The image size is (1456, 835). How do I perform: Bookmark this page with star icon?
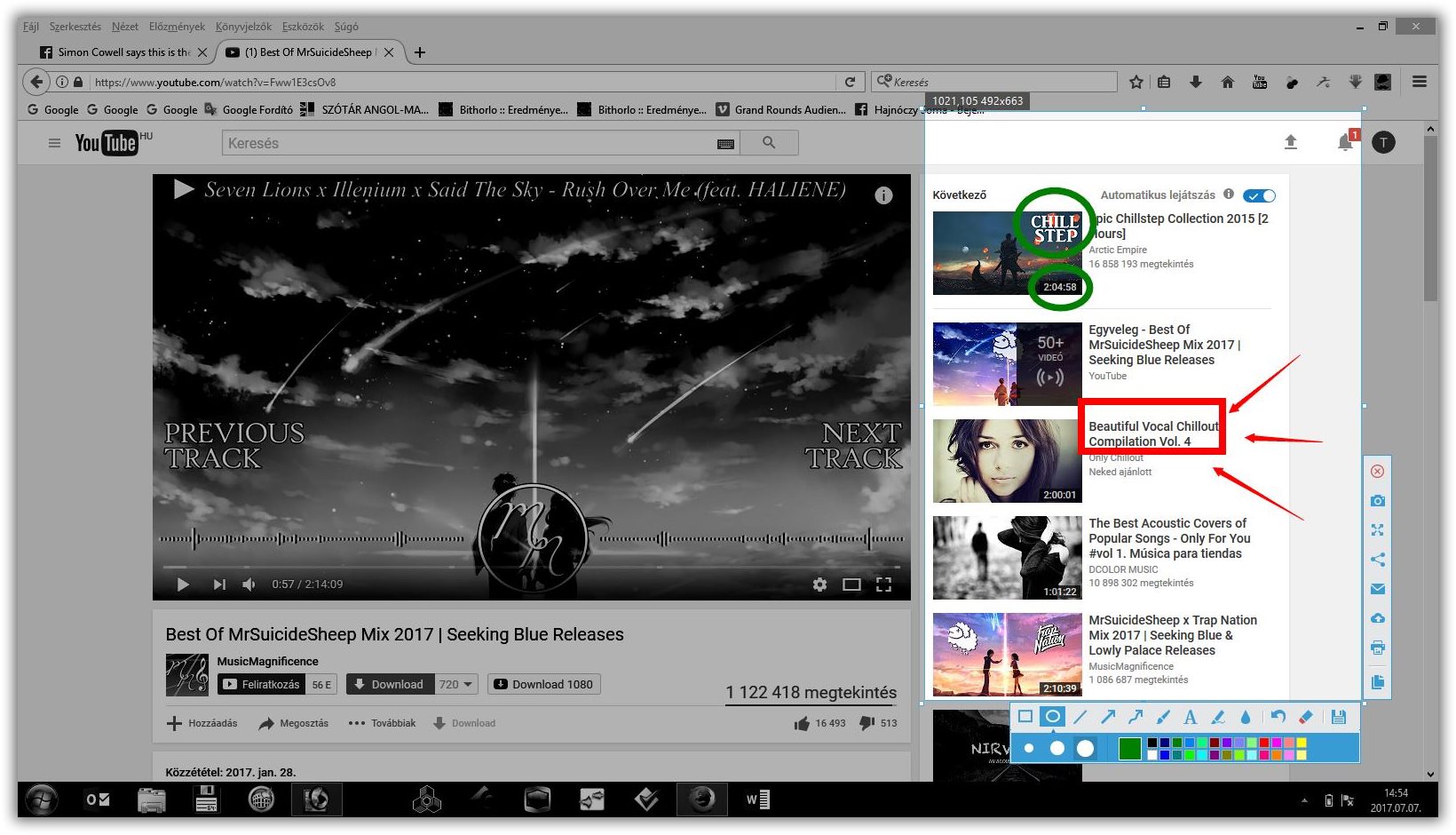click(1136, 82)
